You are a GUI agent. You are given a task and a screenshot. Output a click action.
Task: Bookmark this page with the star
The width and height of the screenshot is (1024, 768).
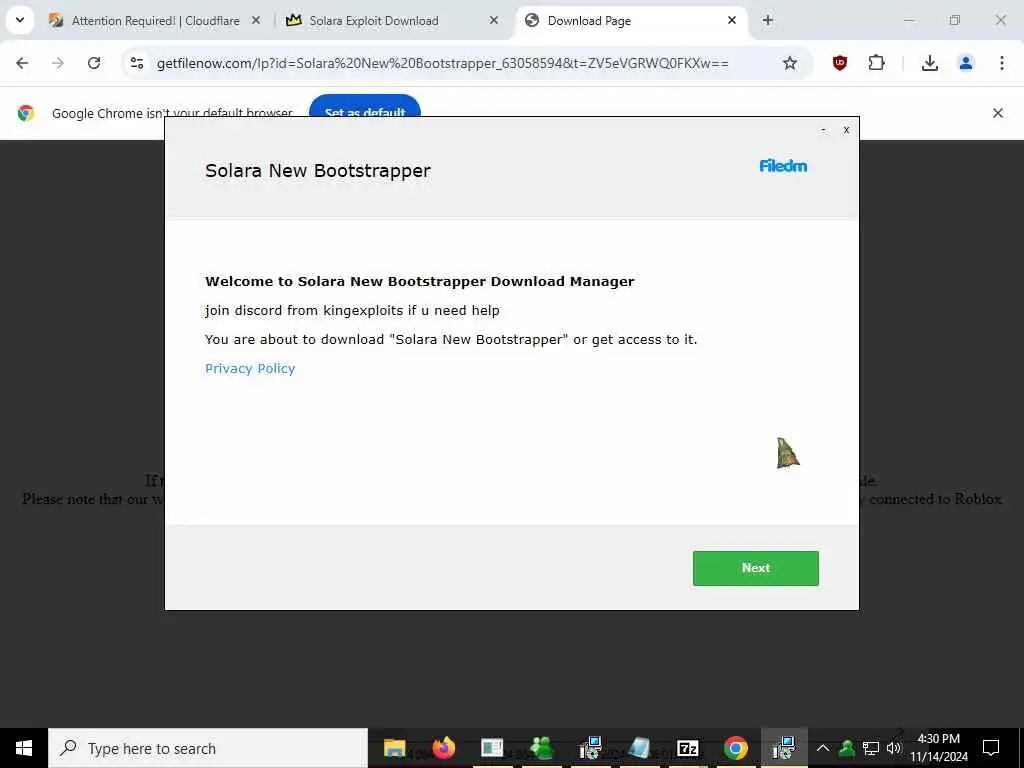tap(790, 63)
